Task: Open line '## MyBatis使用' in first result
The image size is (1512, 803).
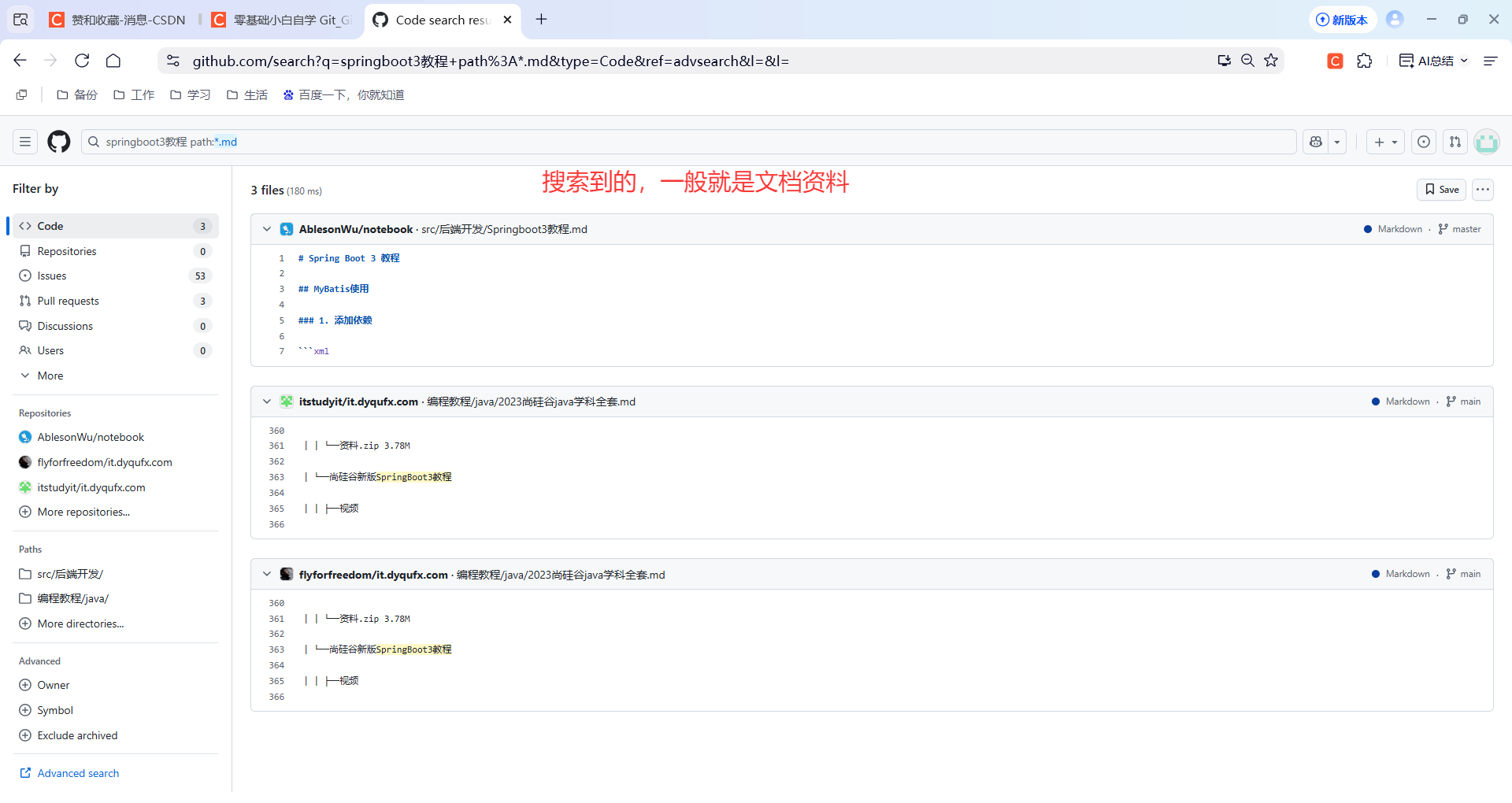Action: point(333,289)
